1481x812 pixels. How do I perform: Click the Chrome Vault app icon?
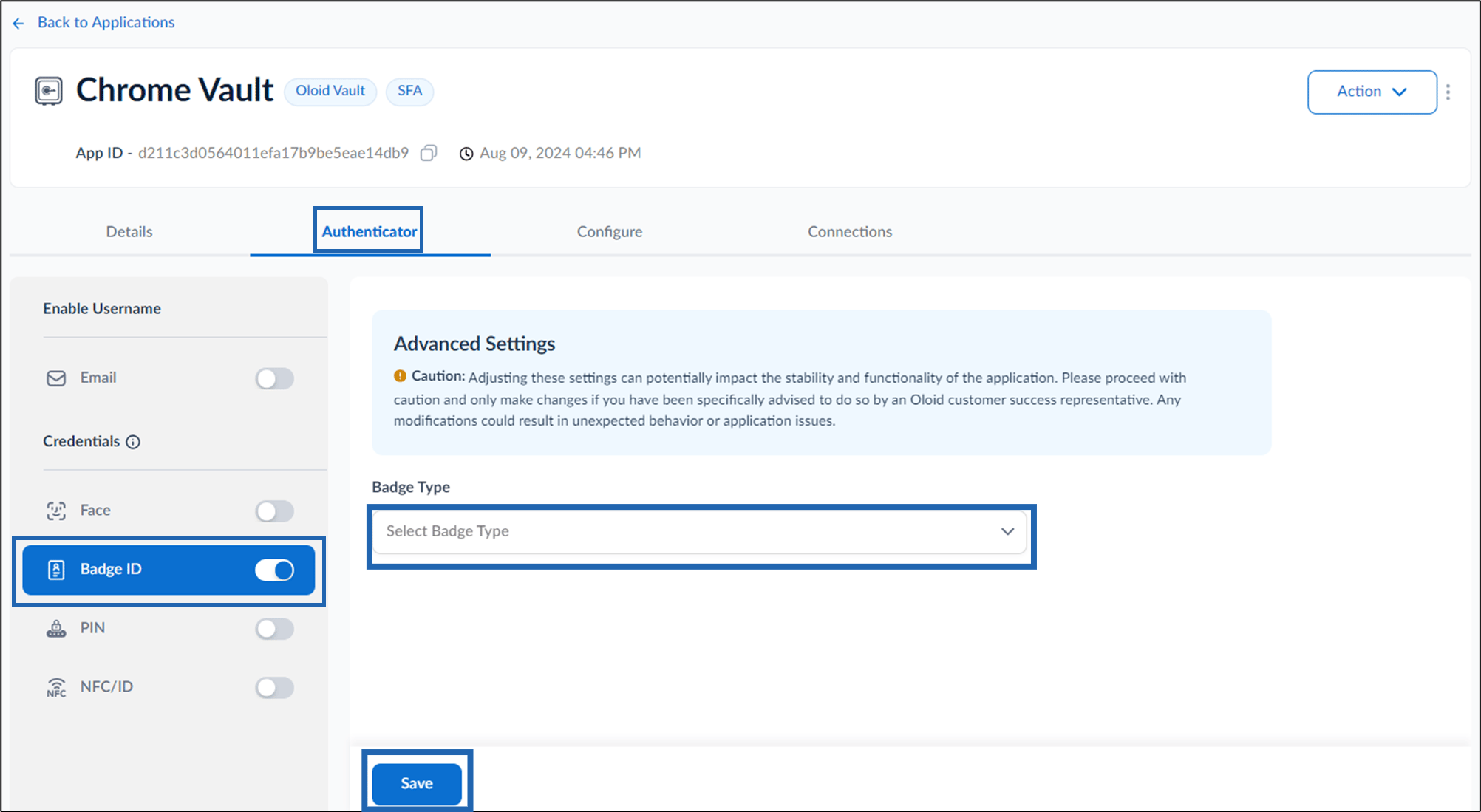tap(49, 91)
